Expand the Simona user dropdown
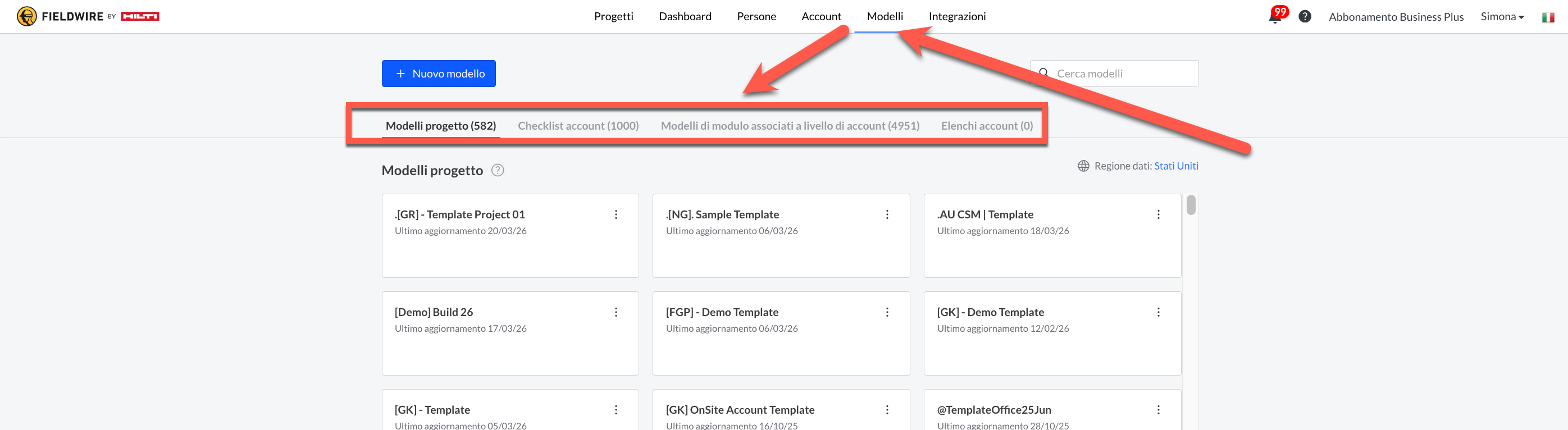1568x430 pixels. [x=1502, y=17]
